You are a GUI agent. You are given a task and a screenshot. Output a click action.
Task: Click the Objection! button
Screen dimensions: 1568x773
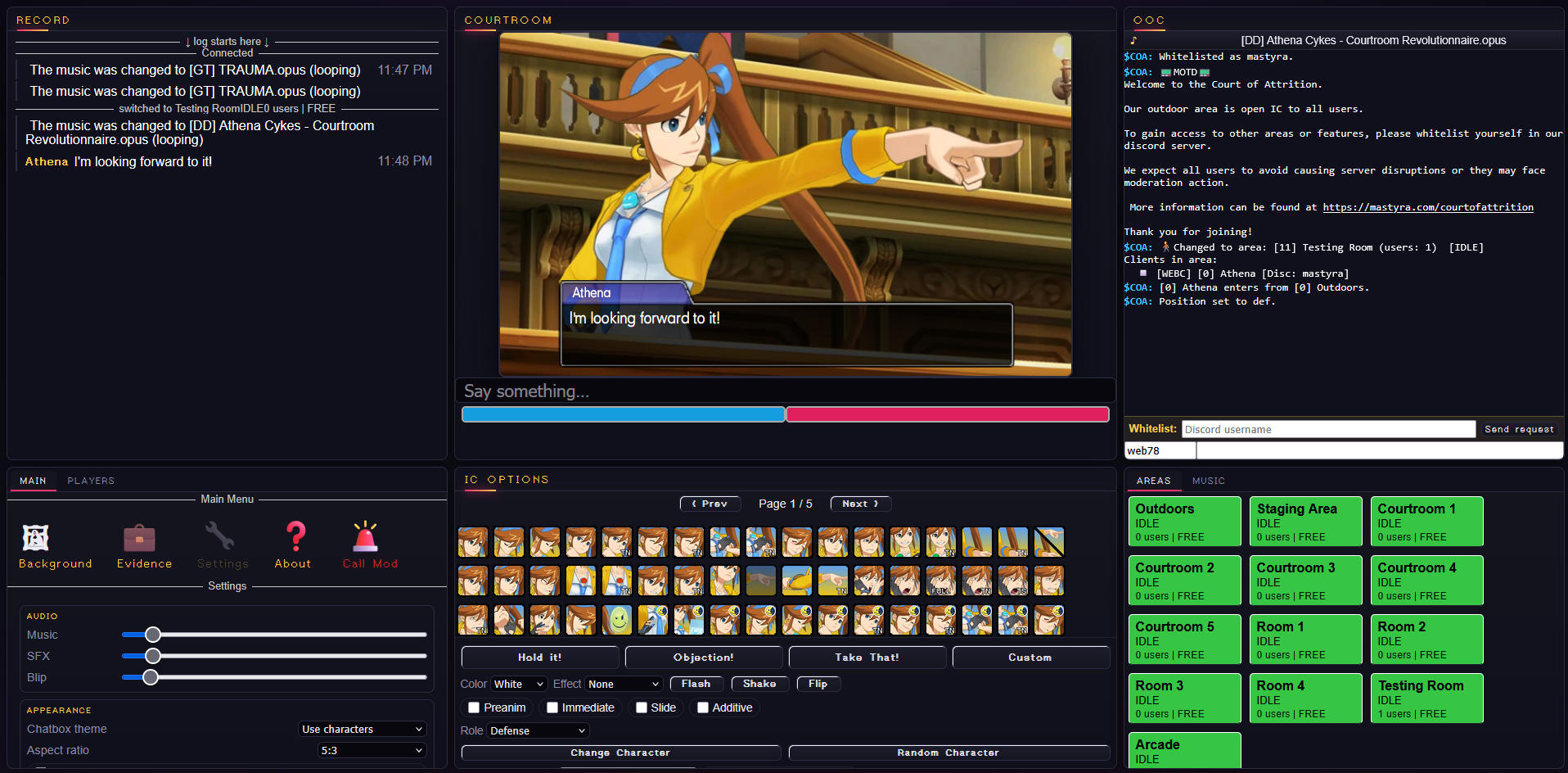(704, 658)
